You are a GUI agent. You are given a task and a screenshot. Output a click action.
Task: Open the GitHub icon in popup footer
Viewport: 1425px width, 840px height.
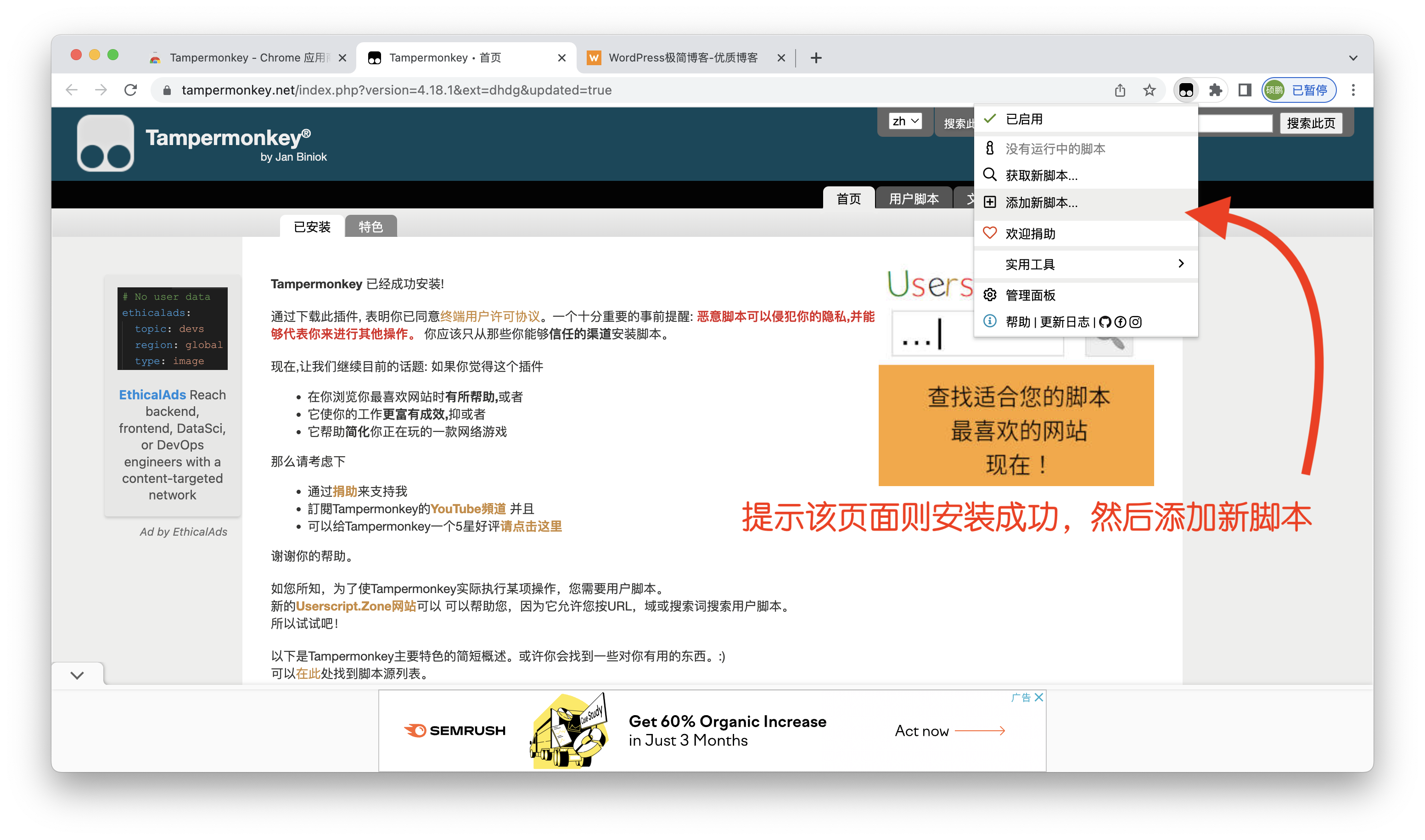1105,322
